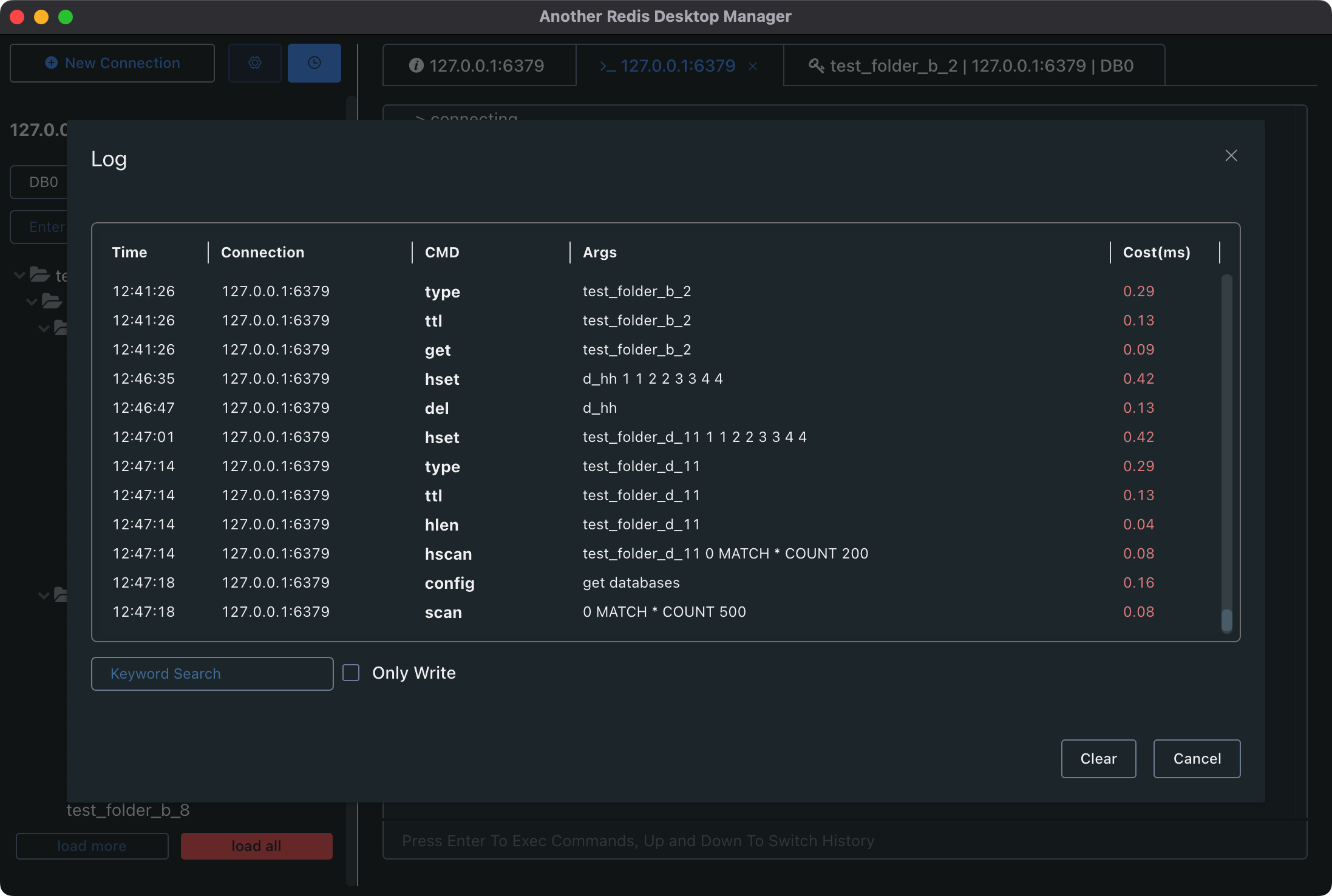Image resolution: width=1332 pixels, height=896 pixels.
Task: Click the Keyword Search input field
Action: [212, 673]
